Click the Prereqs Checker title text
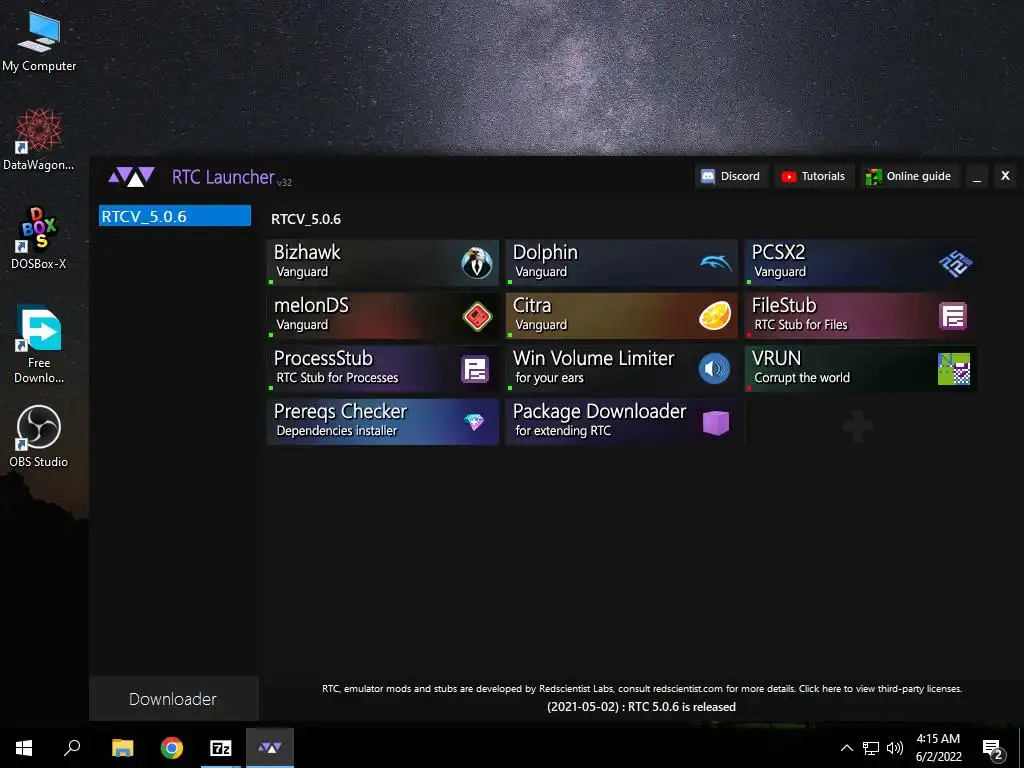This screenshot has height=768, width=1024. pos(340,411)
